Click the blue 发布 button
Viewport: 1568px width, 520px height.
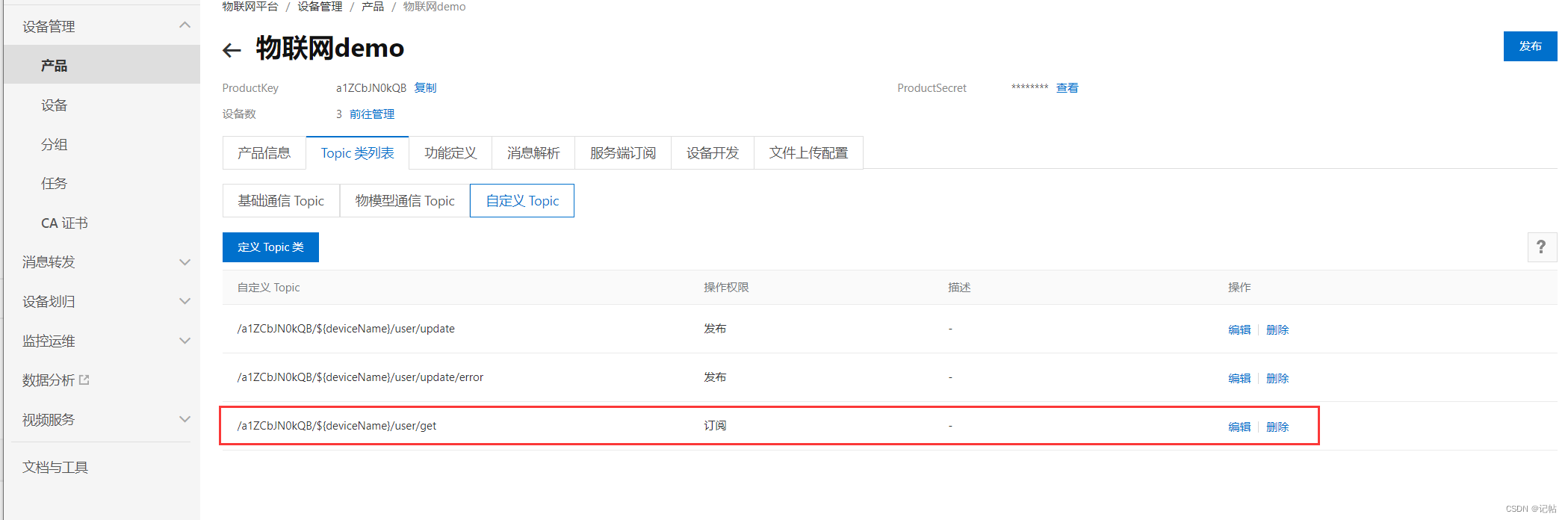click(x=1531, y=46)
